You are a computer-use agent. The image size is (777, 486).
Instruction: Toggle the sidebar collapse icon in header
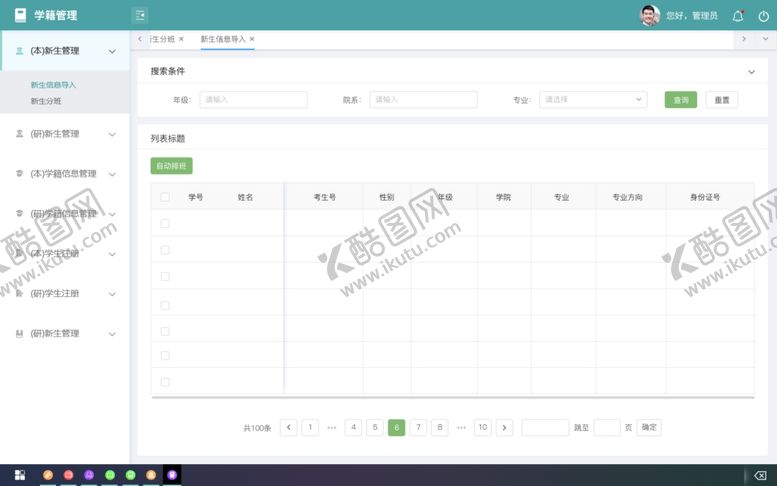140,15
